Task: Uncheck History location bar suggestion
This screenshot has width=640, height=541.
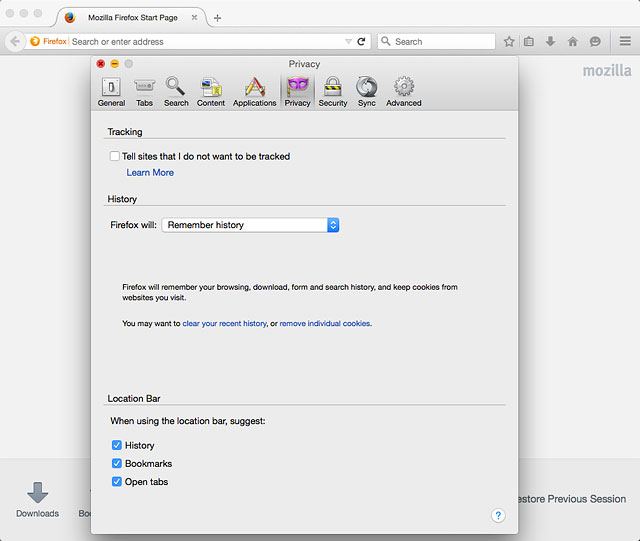Action: [x=117, y=445]
